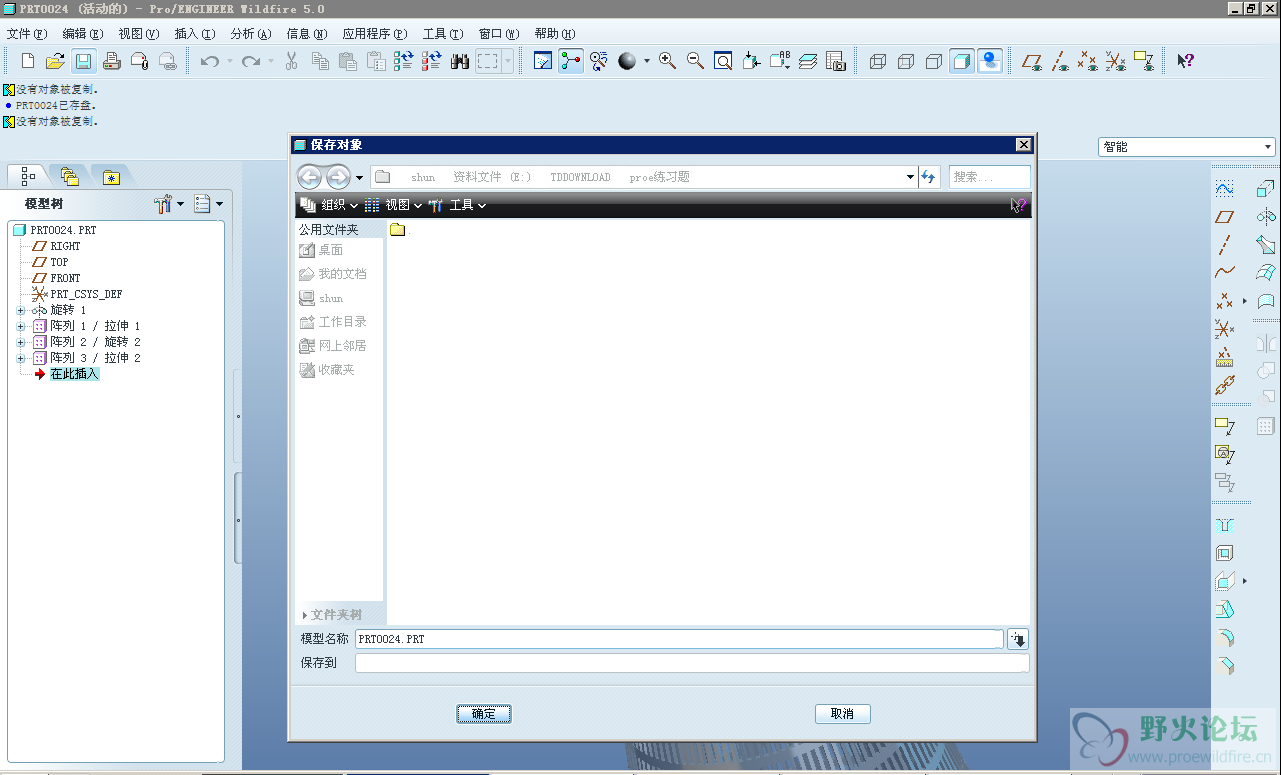Toggle Hidden Line display mode

[x=906, y=61]
